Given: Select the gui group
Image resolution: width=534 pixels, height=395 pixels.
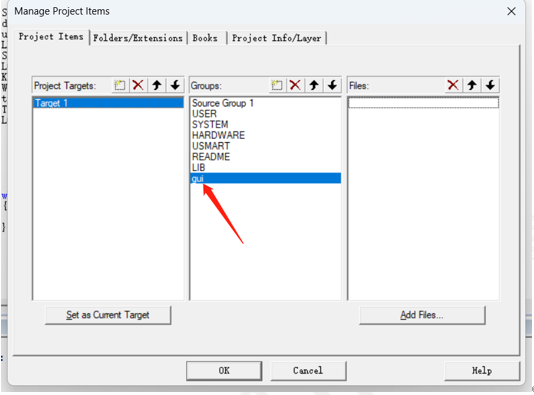Looking at the screenshot, I should pyautogui.click(x=266, y=178).
